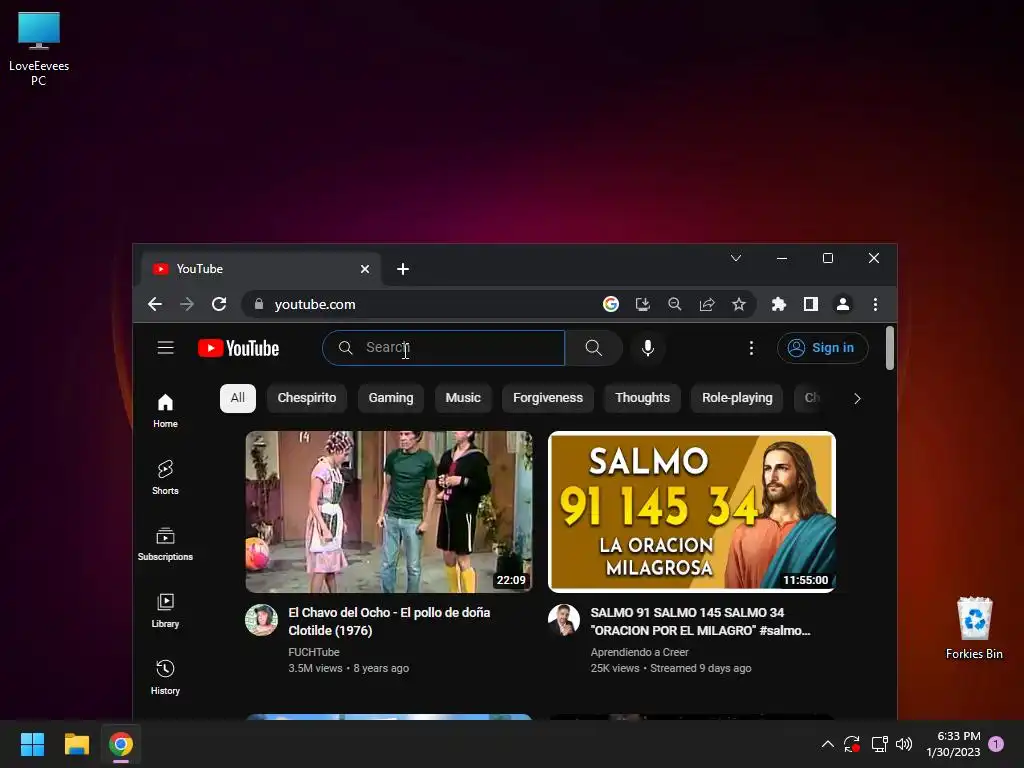Screen dimensions: 1024x768
Task: Click Chrome forward arrow
Action: (187, 304)
